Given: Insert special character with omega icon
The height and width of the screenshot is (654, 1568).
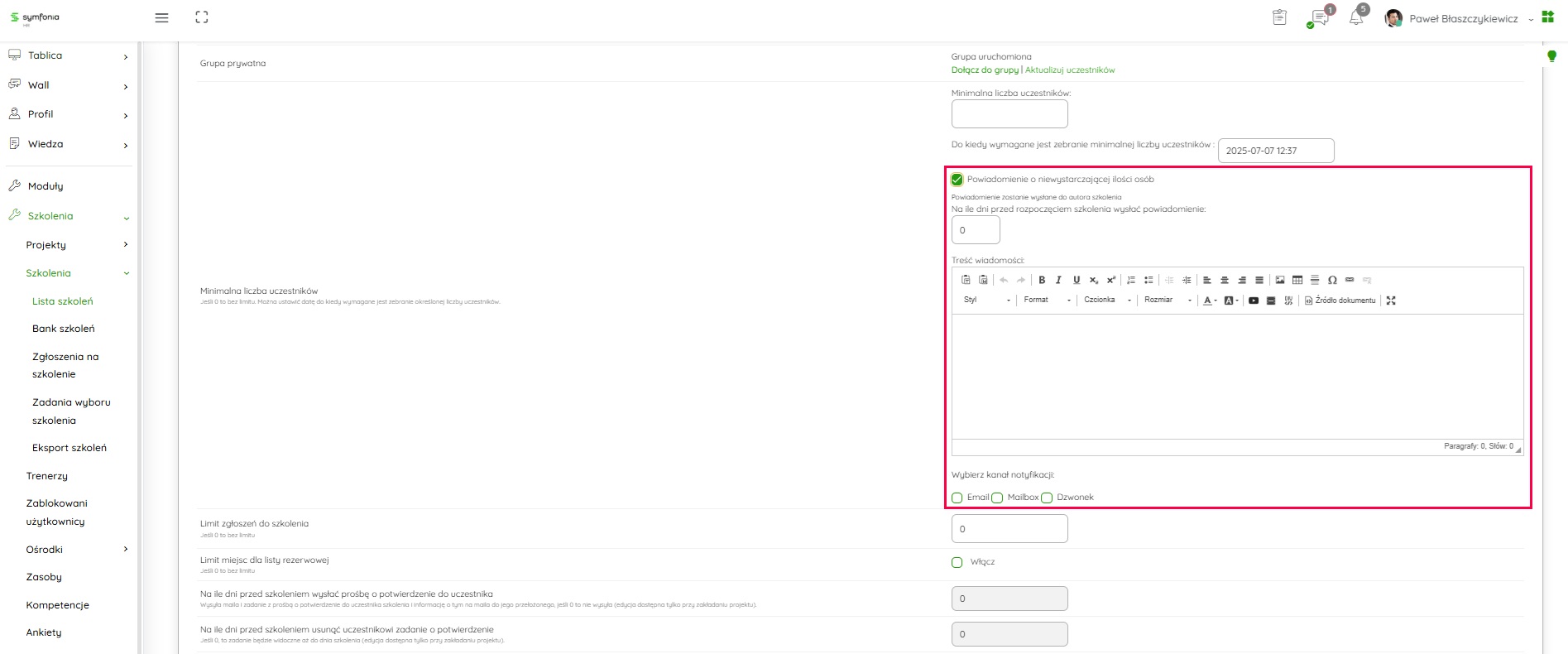Looking at the screenshot, I should tap(1332, 280).
